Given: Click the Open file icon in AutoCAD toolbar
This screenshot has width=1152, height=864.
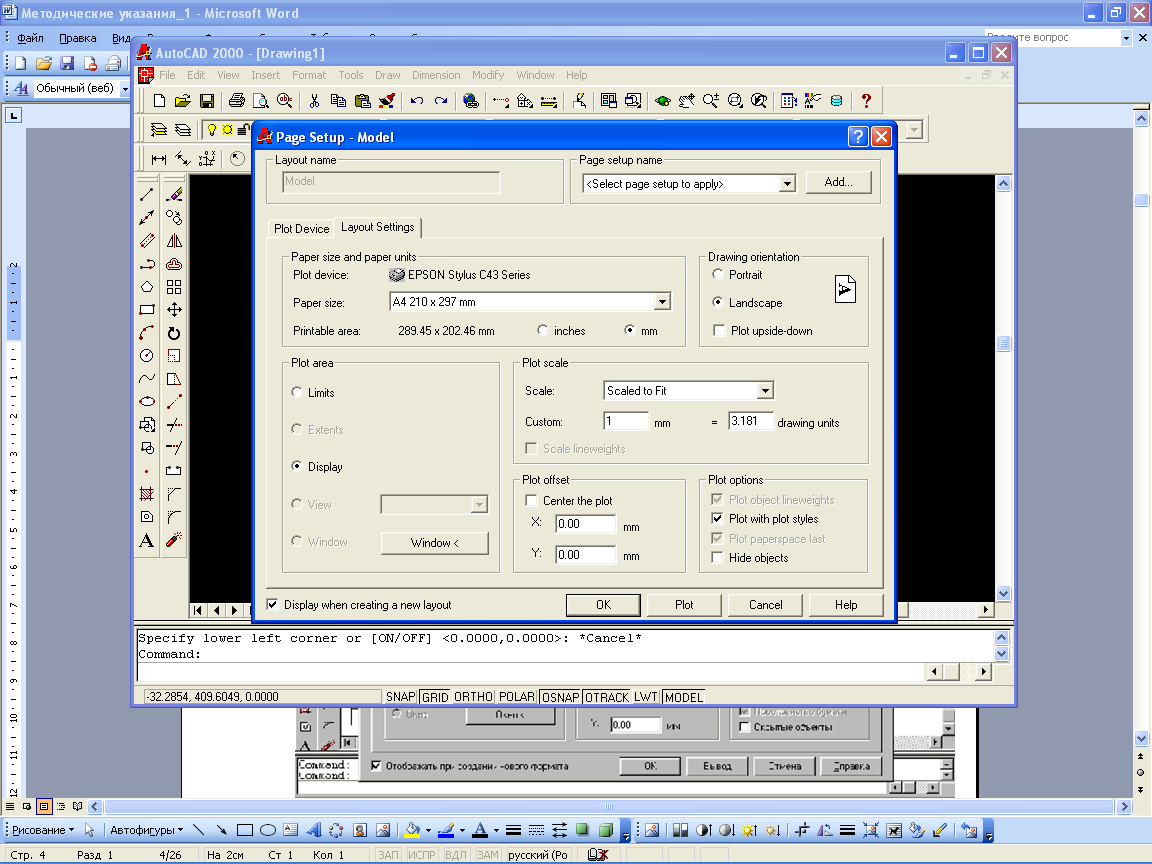Looking at the screenshot, I should [183, 101].
